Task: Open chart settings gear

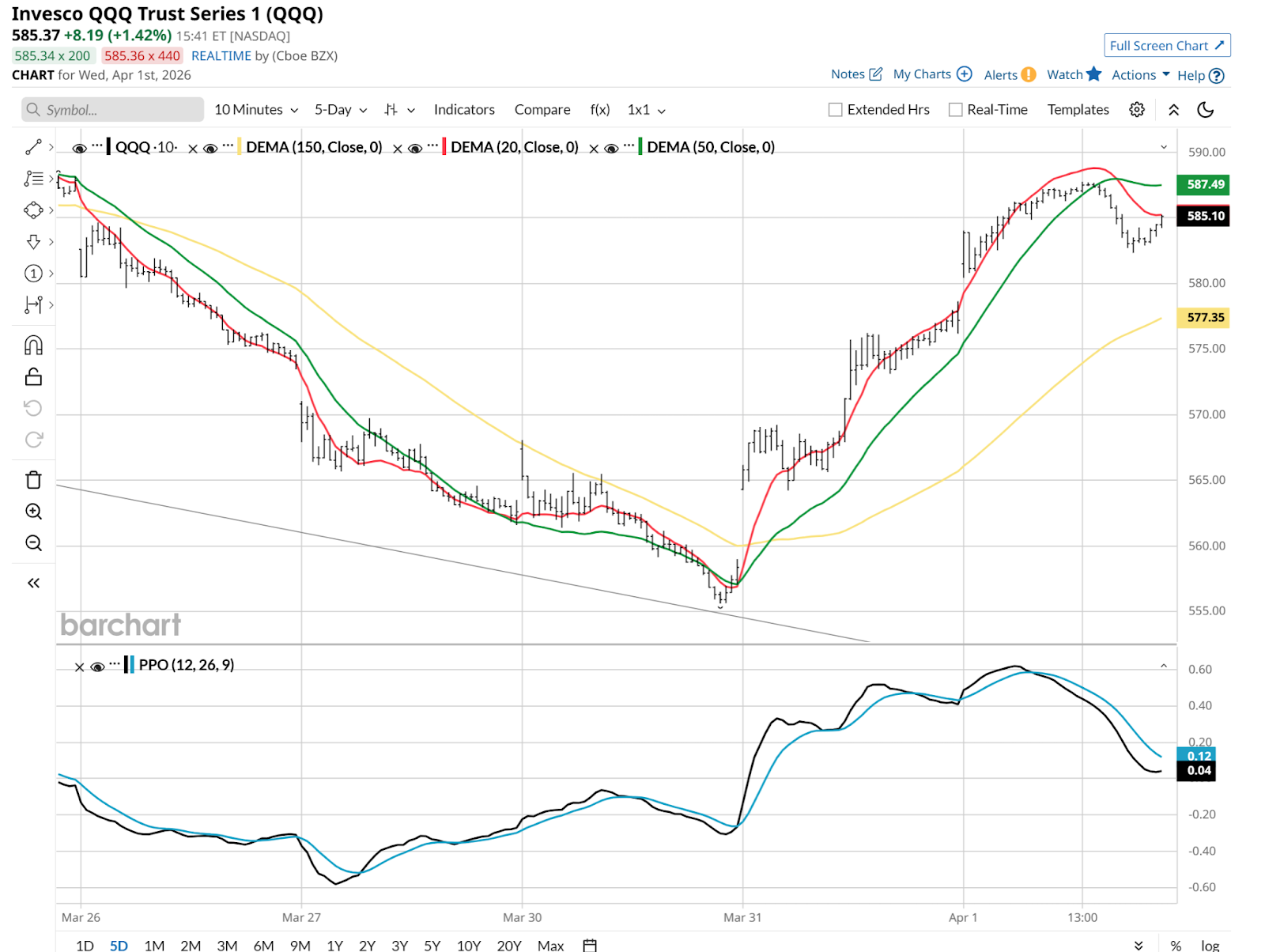Action: tap(1137, 110)
